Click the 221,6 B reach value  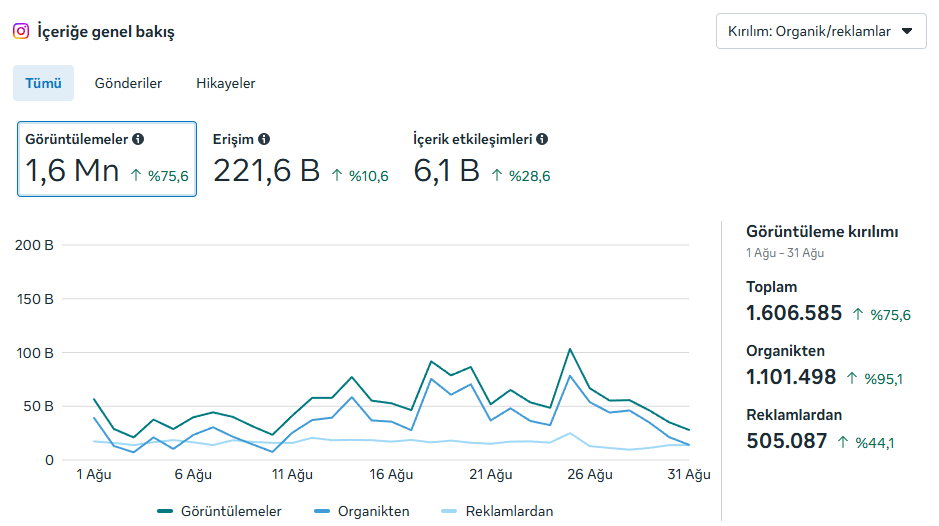pos(266,171)
